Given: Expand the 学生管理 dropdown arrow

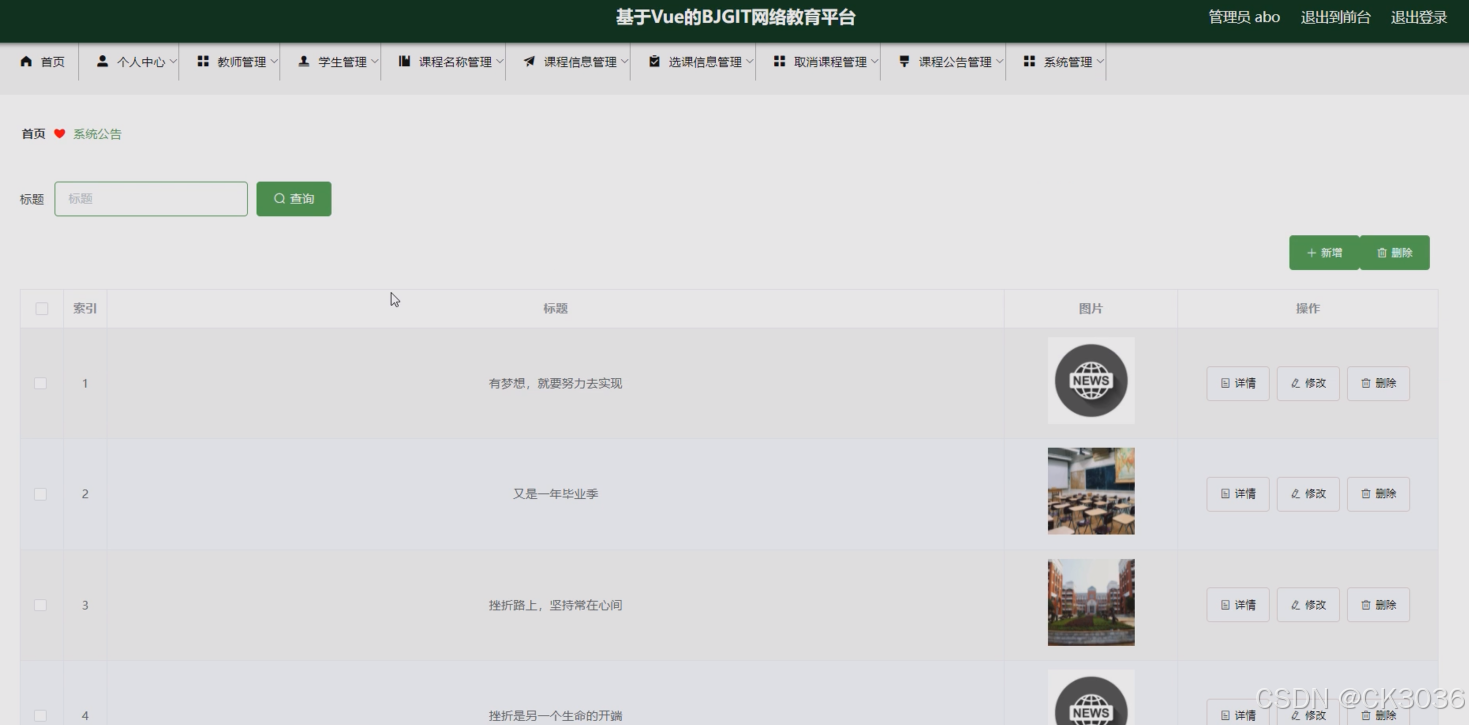Looking at the screenshot, I should [375, 61].
